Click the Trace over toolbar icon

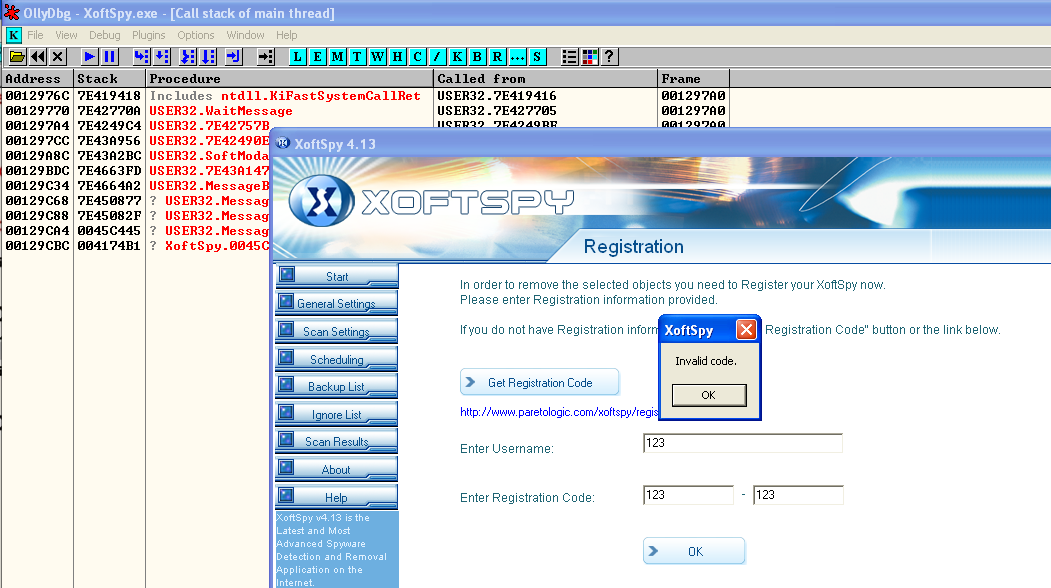click(208, 57)
